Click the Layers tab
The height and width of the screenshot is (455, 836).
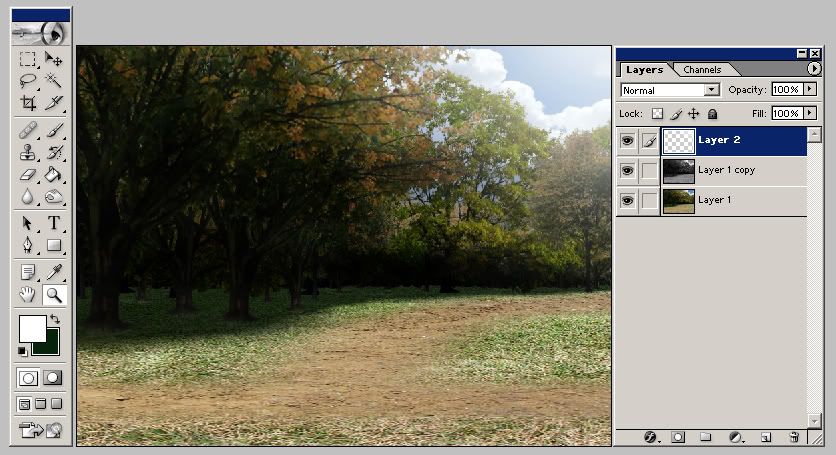pyautogui.click(x=644, y=70)
